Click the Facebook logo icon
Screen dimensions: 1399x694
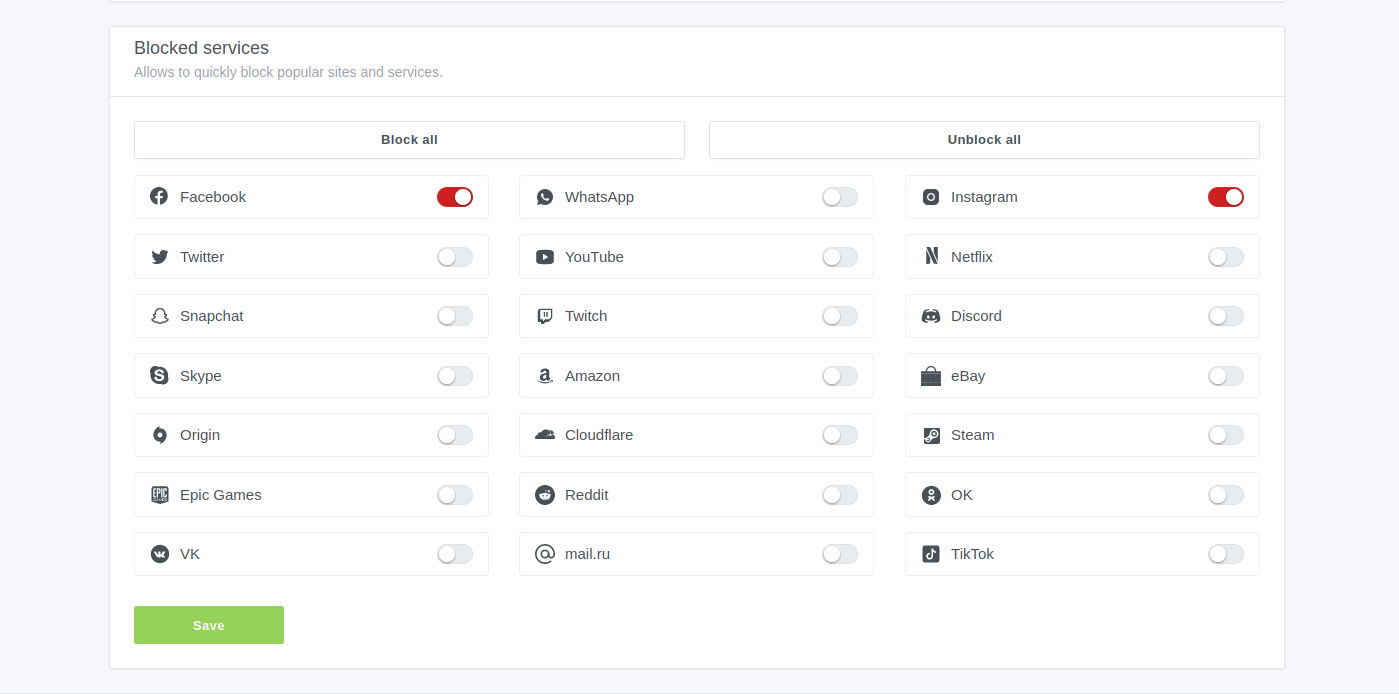coord(159,197)
